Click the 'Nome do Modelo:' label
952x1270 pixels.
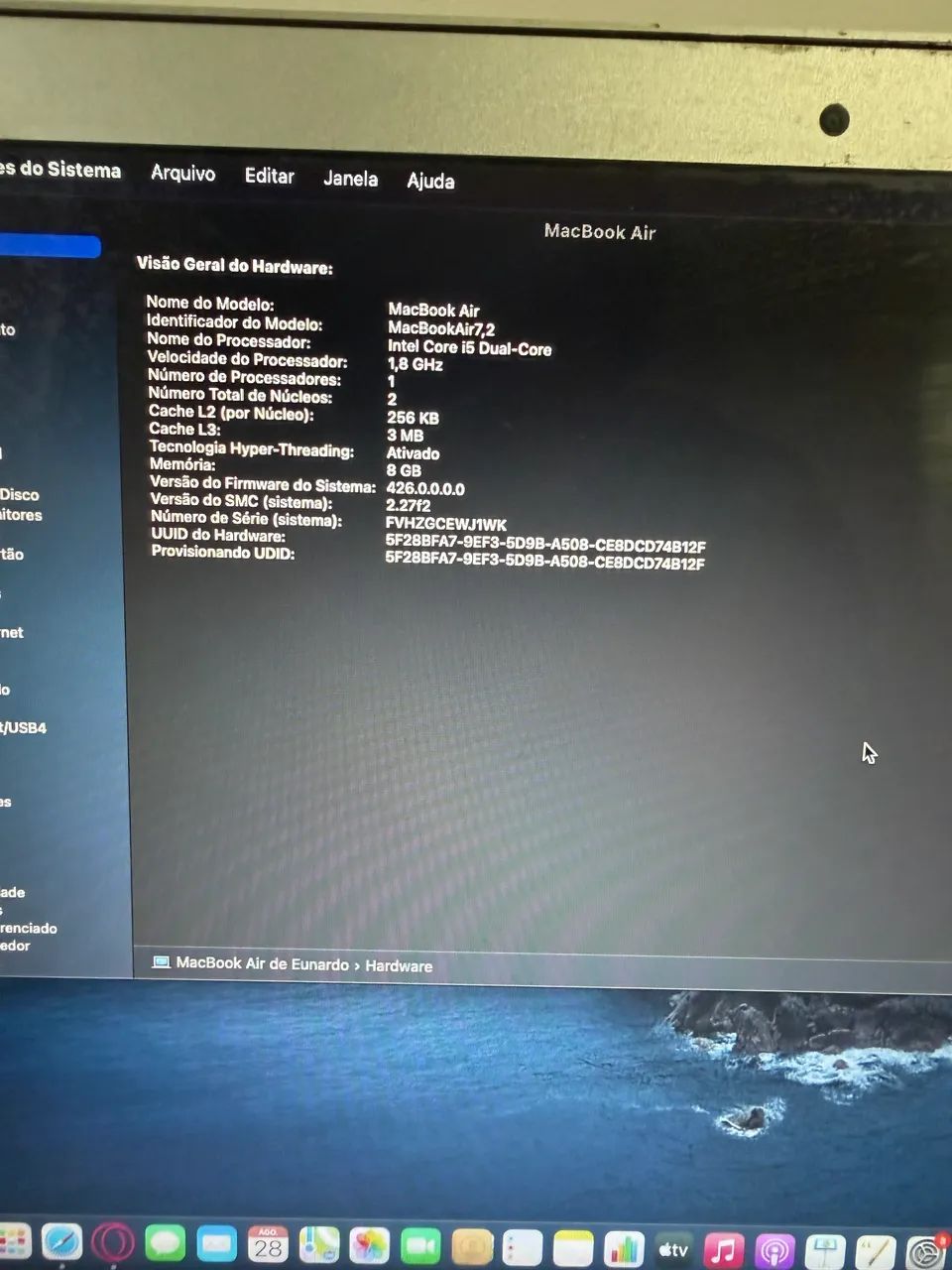tap(209, 304)
